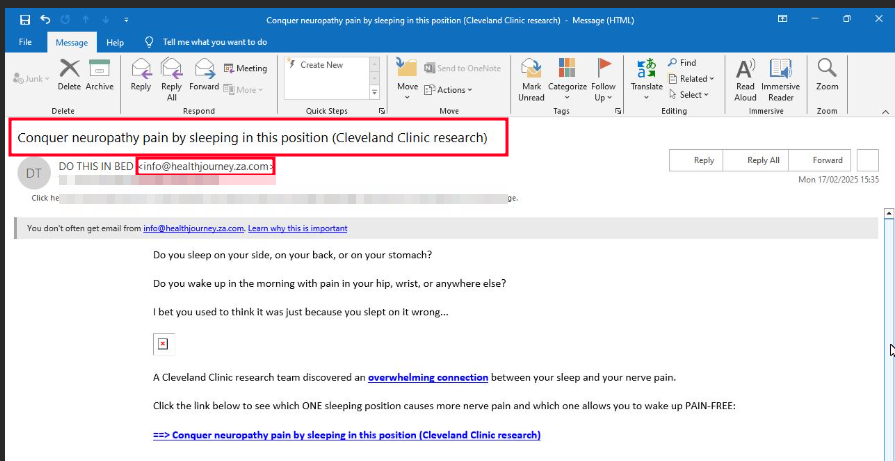Type in 'Tell me what you want to do' box
This screenshot has width=895, height=461.
tap(214, 42)
